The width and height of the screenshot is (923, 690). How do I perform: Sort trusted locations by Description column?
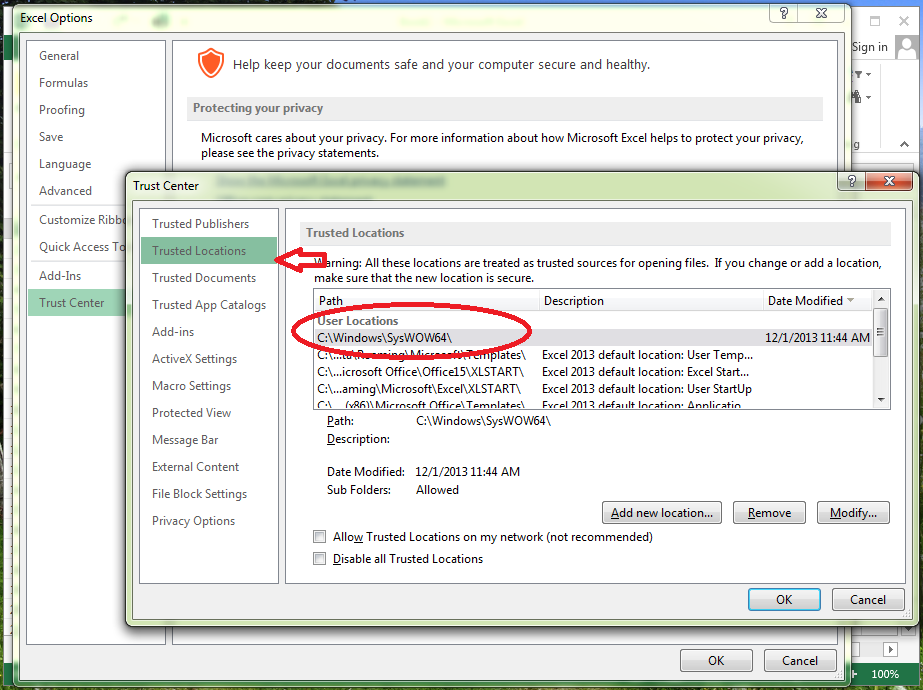651,301
